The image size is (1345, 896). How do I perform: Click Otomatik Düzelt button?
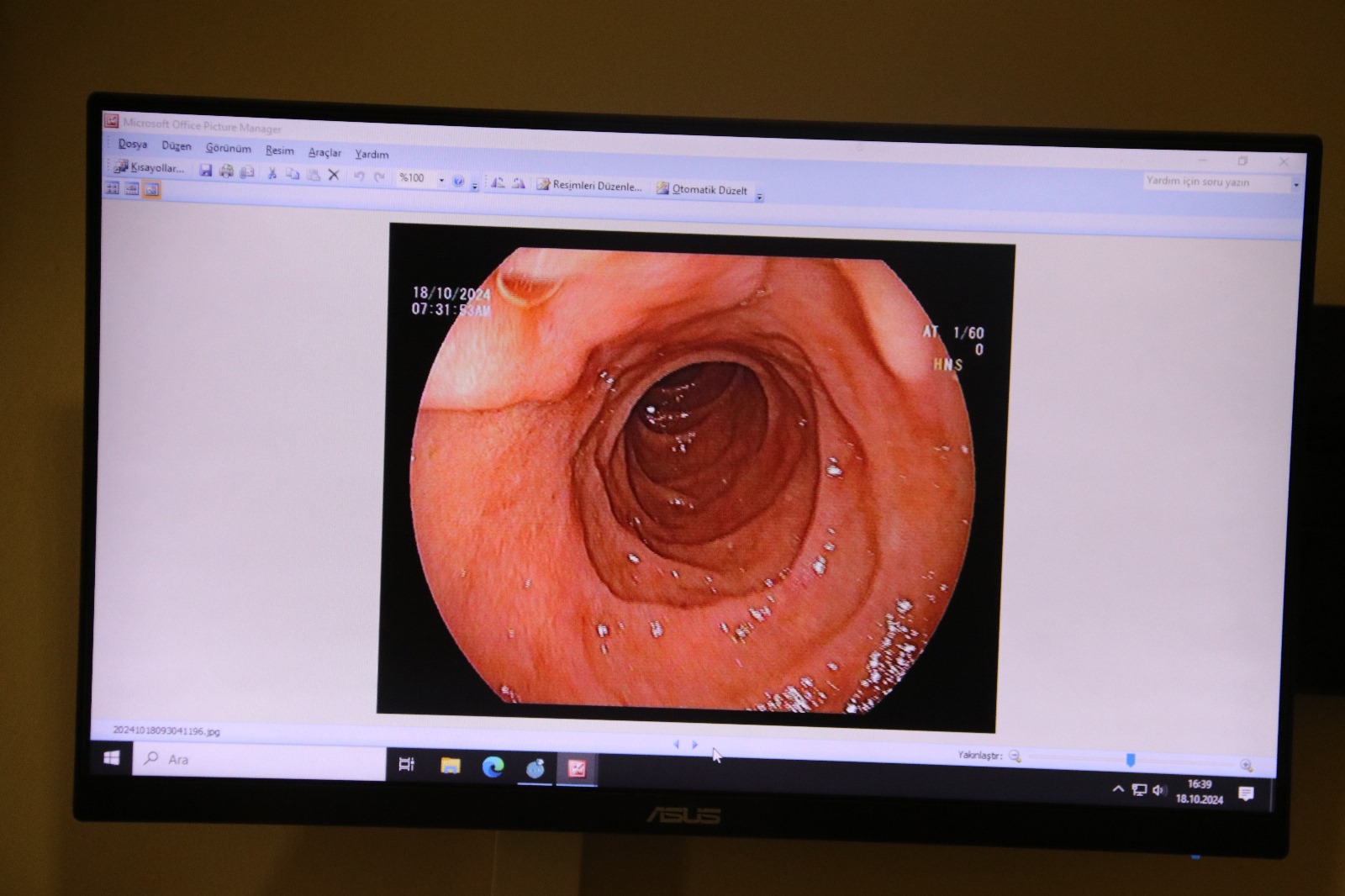[x=702, y=190]
